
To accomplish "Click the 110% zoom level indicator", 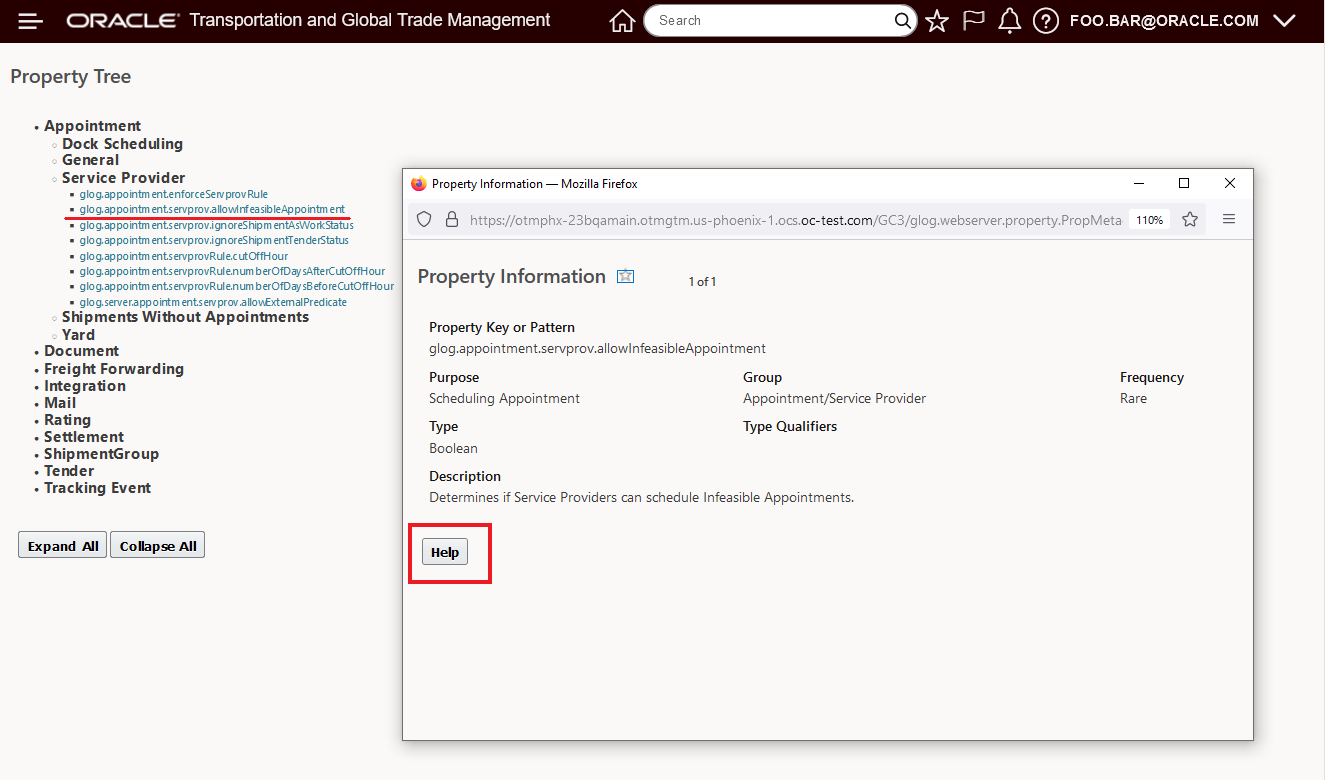I will (x=1150, y=220).
